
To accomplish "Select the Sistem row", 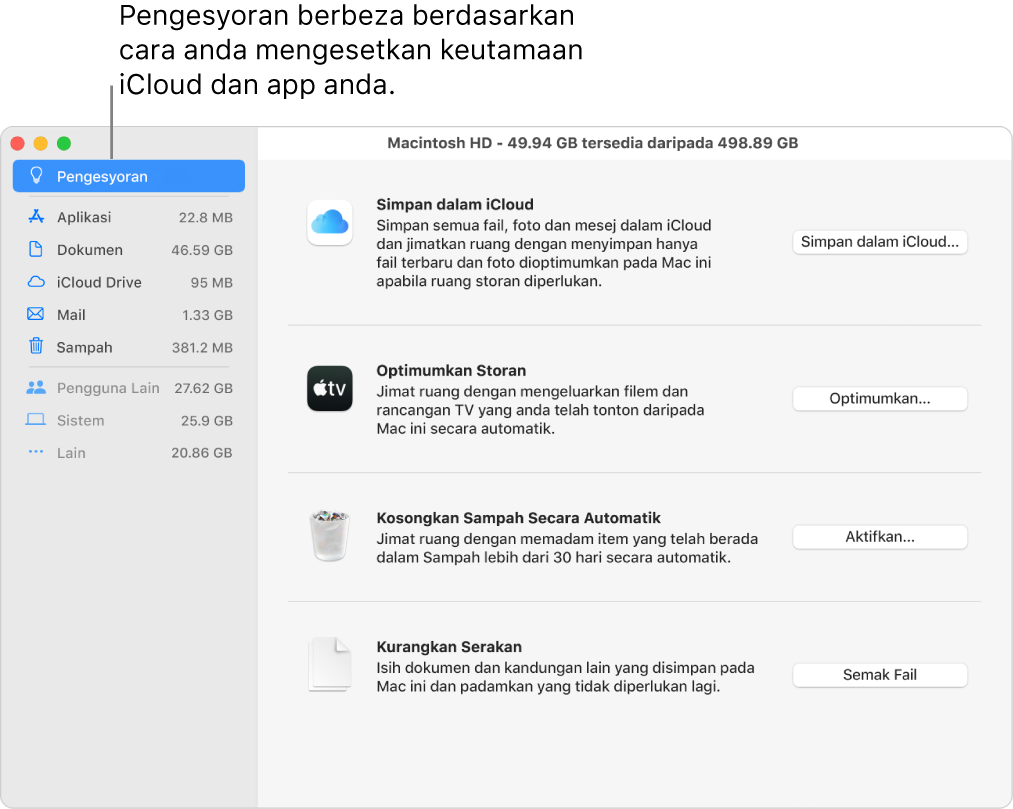I will click(129, 420).
